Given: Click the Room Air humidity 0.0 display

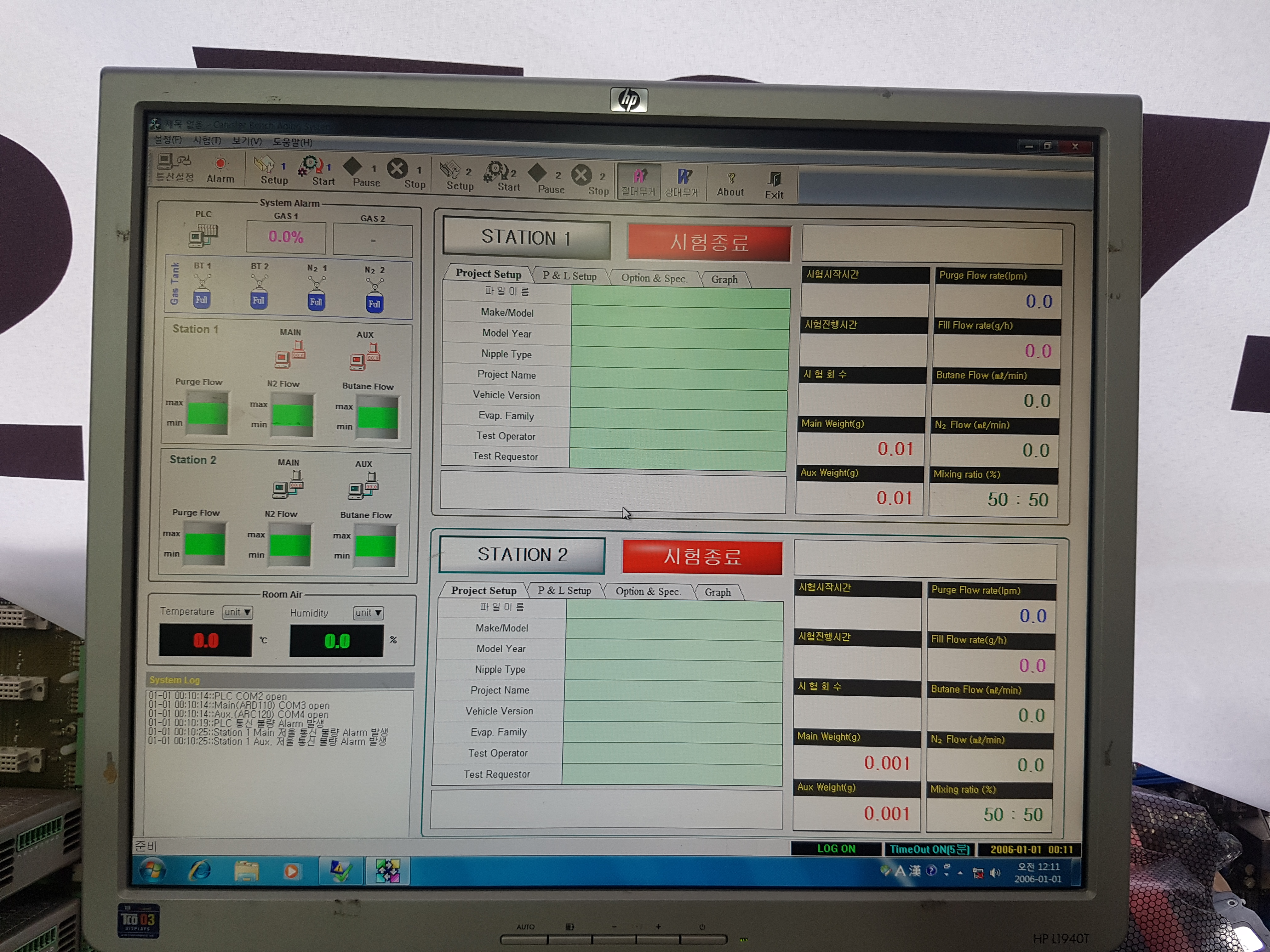Looking at the screenshot, I should pyautogui.click(x=336, y=641).
